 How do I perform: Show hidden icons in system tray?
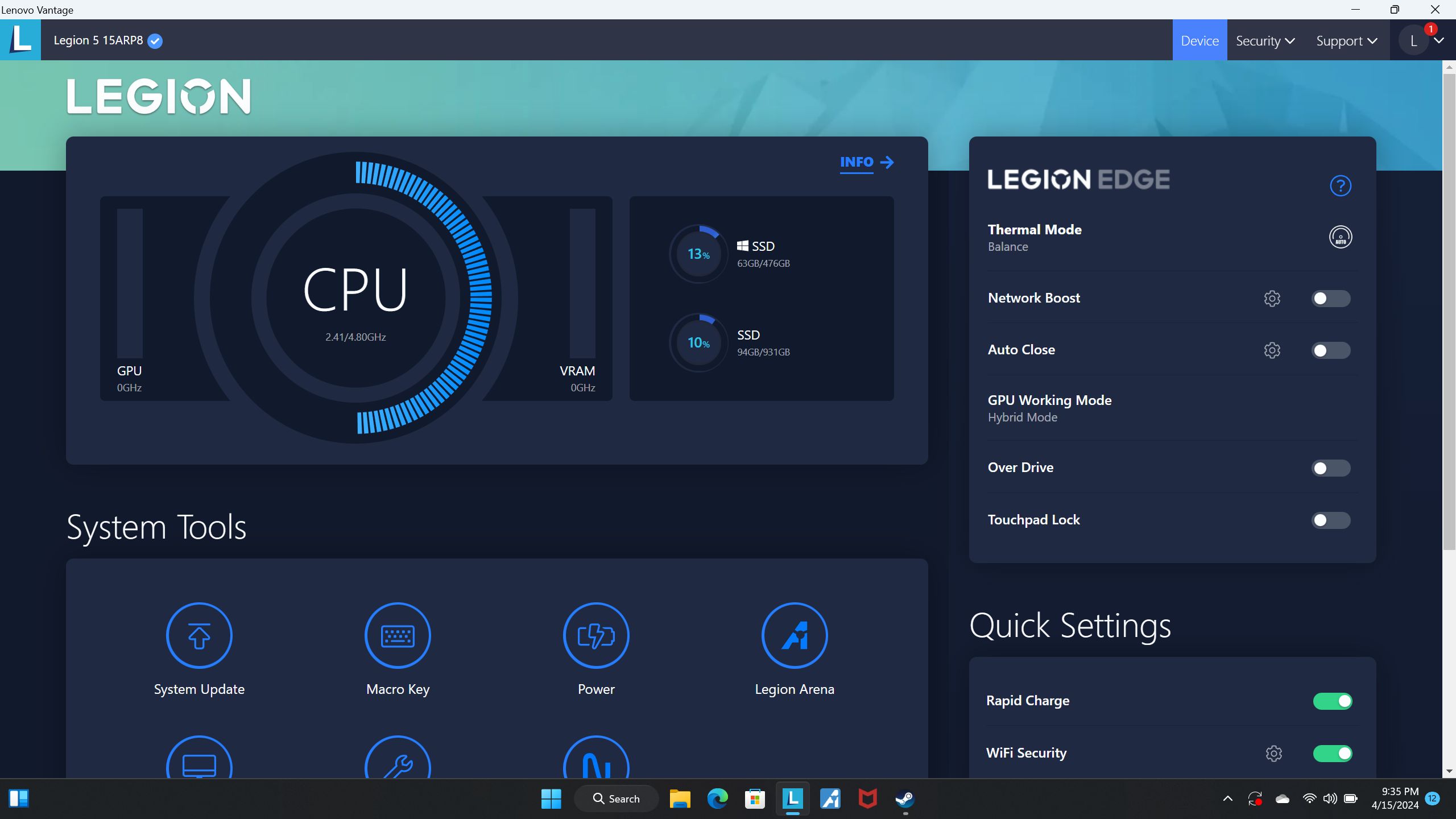point(1227,799)
